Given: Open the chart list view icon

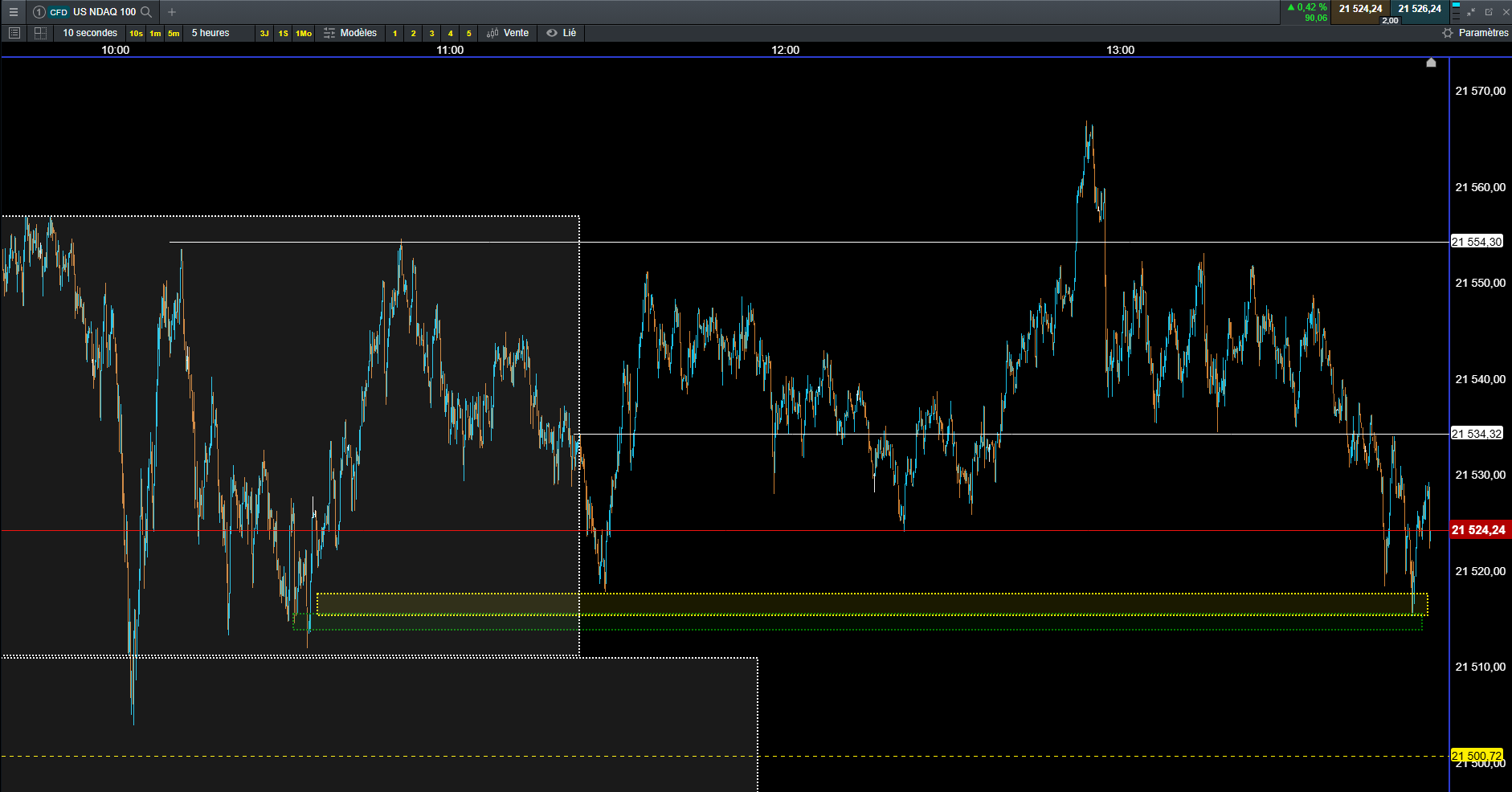Looking at the screenshot, I should (14, 33).
